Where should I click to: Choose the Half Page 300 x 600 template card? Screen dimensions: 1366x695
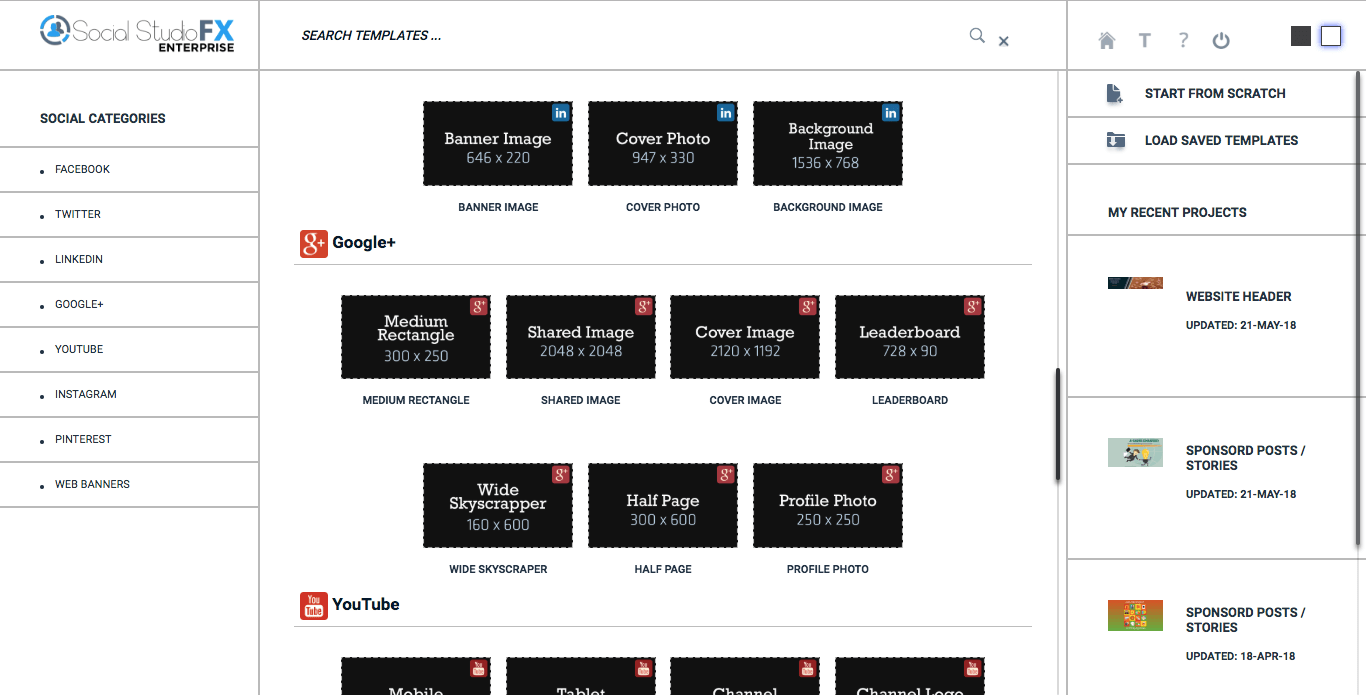663,506
